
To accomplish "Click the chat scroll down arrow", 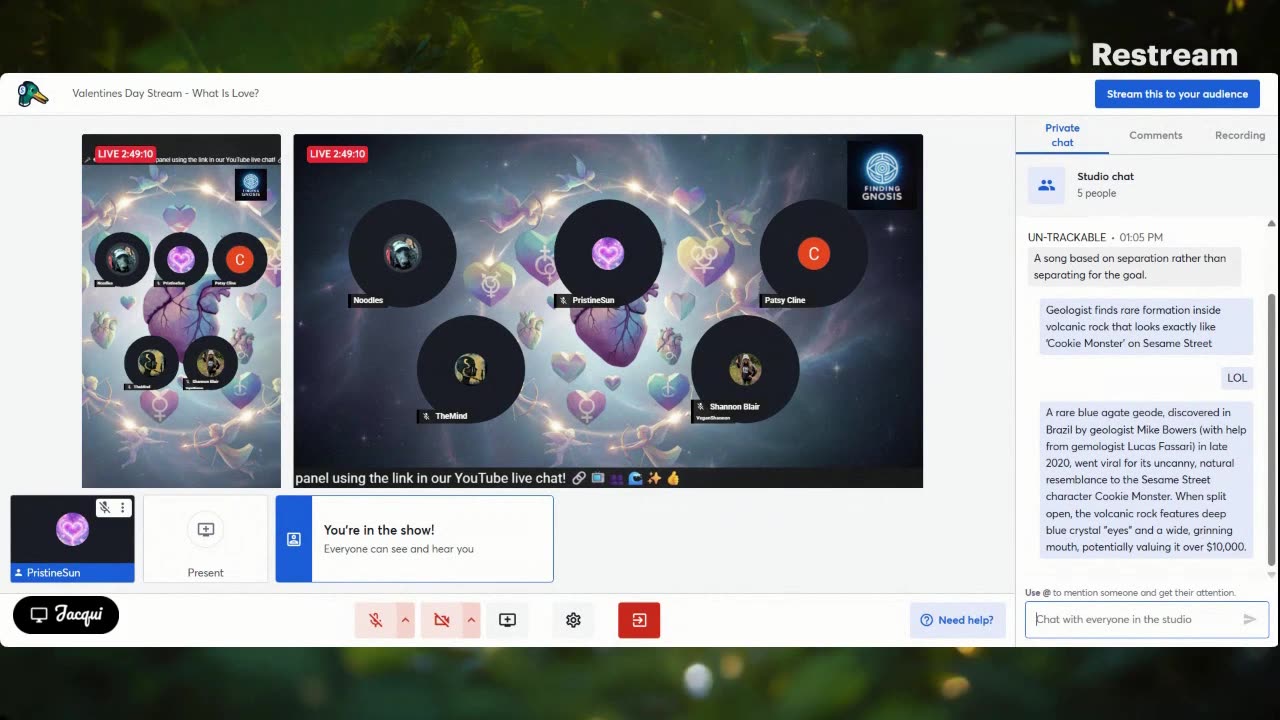I will pyautogui.click(x=1271, y=574).
